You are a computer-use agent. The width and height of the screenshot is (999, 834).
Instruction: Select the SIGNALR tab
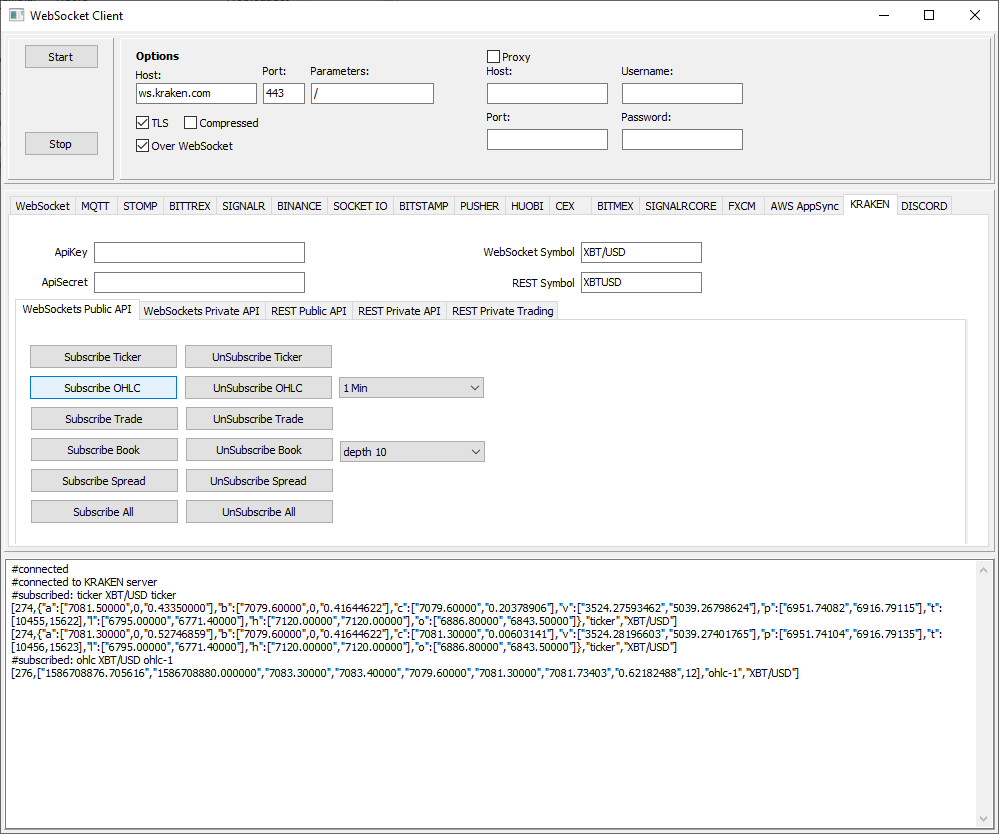(x=243, y=206)
